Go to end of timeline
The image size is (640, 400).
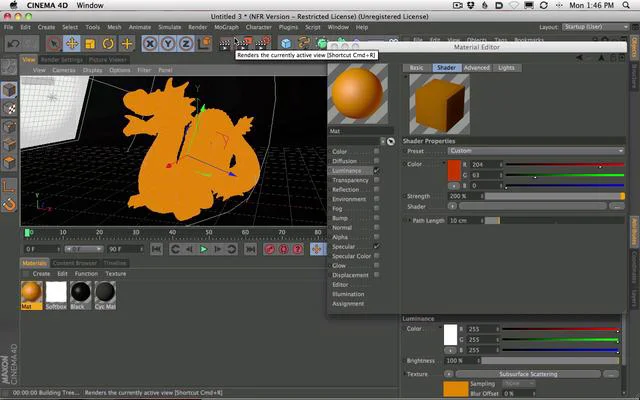pyautogui.click(x=250, y=249)
